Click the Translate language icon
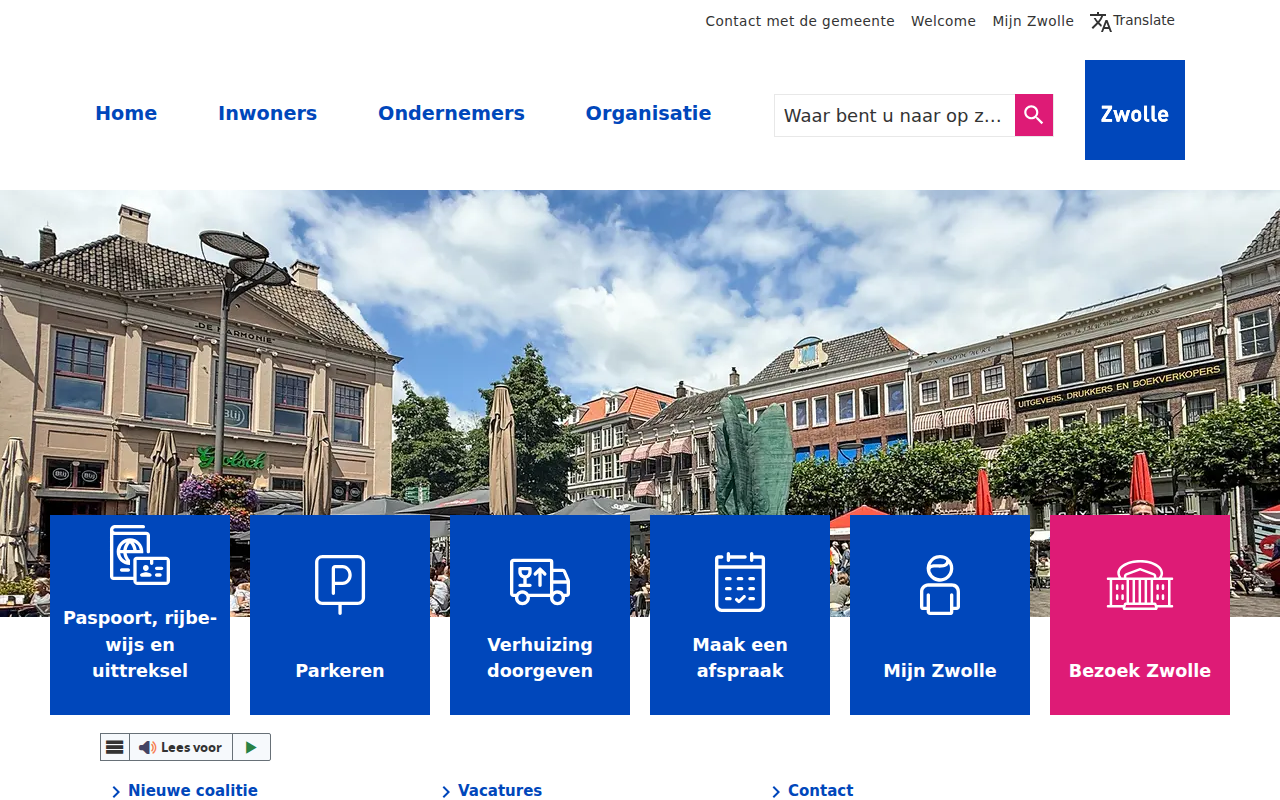The height and width of the screenshot is (800, 1280). 1101,22
